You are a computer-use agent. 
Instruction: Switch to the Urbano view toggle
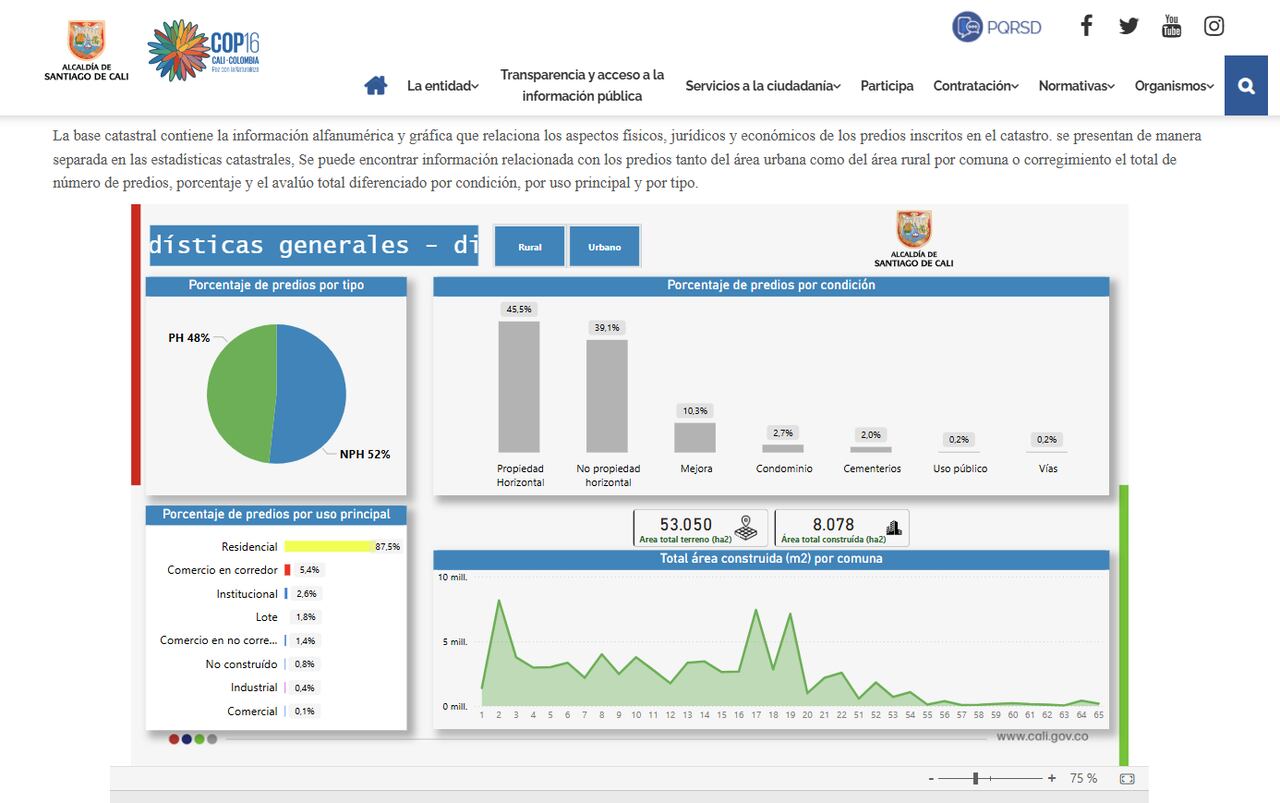[604, 245]
